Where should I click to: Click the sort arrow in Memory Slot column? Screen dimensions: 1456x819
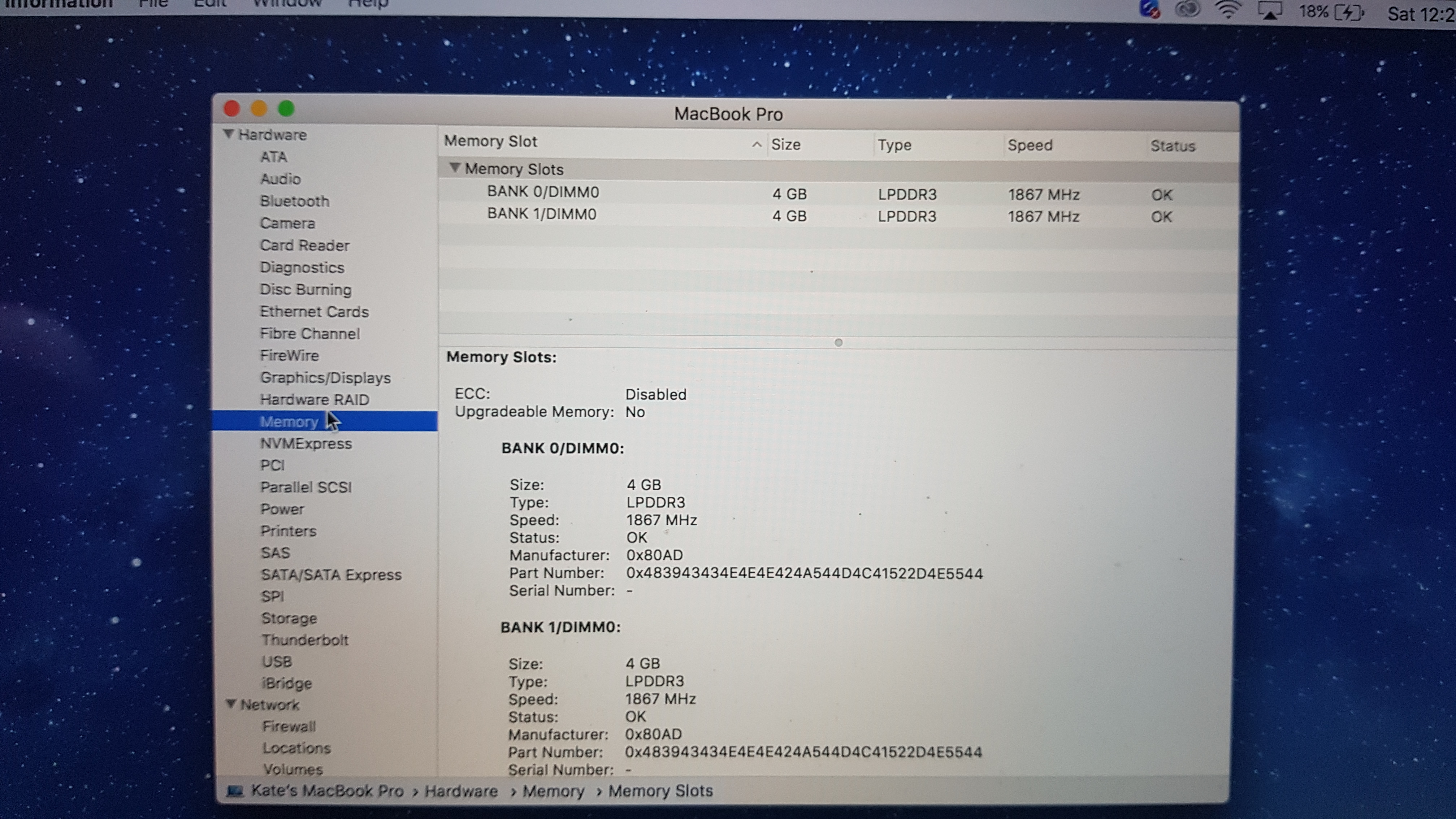(756, 145)
